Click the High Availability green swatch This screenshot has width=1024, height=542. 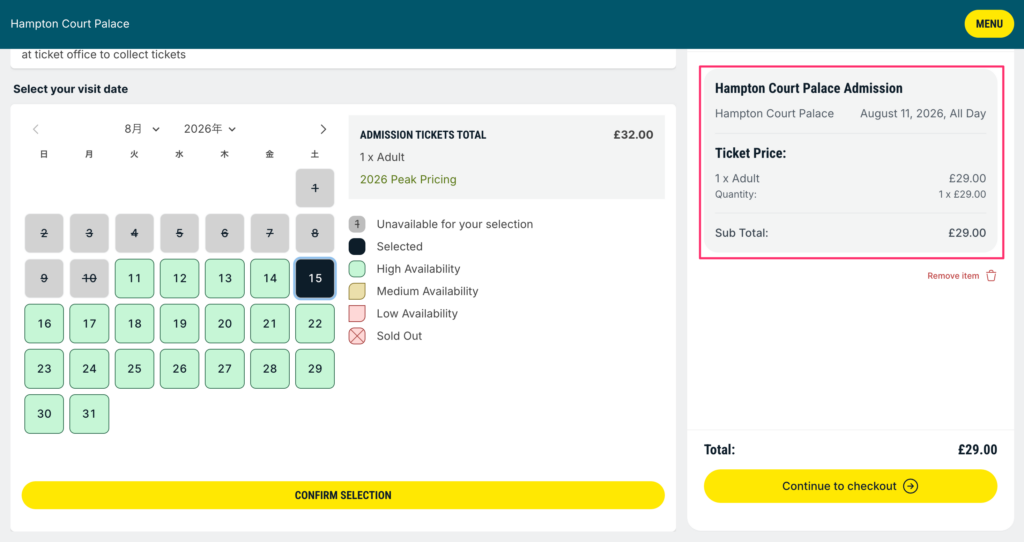coord(357,268)
